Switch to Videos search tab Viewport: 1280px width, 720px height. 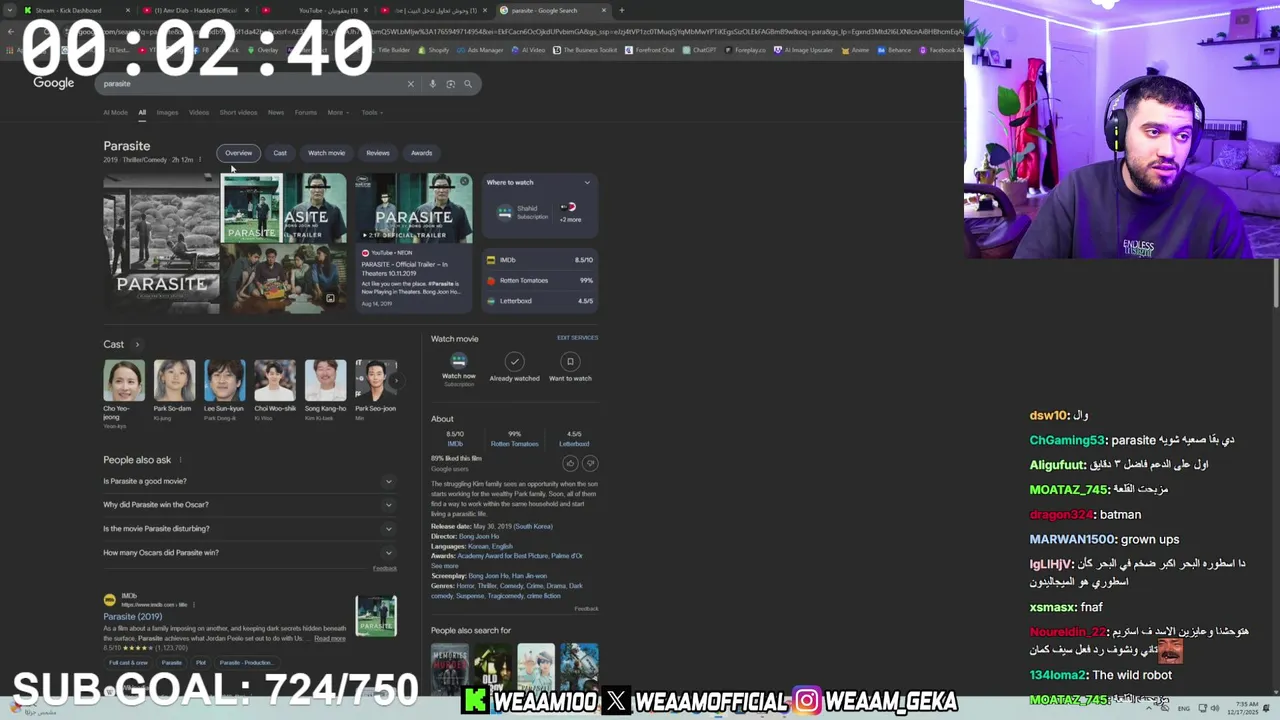point(199,112)
